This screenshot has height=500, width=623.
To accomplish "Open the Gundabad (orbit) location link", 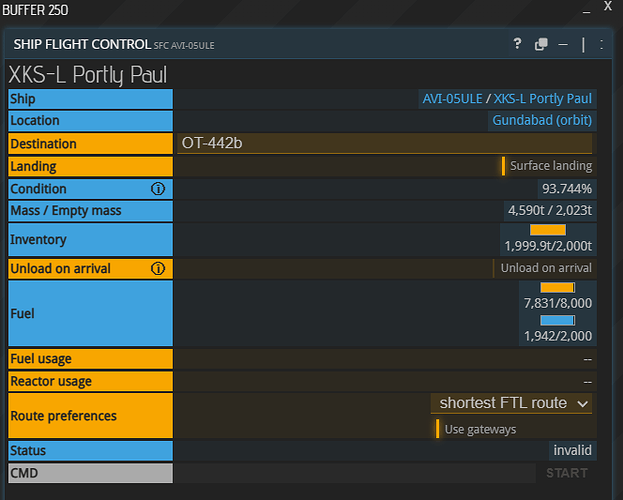I will 542,120.
